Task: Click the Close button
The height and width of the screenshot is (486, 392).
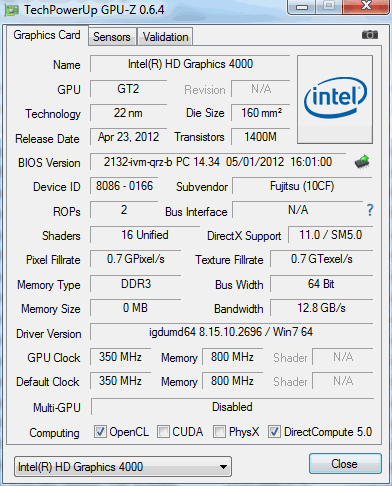Action: (x=345, y=464)
